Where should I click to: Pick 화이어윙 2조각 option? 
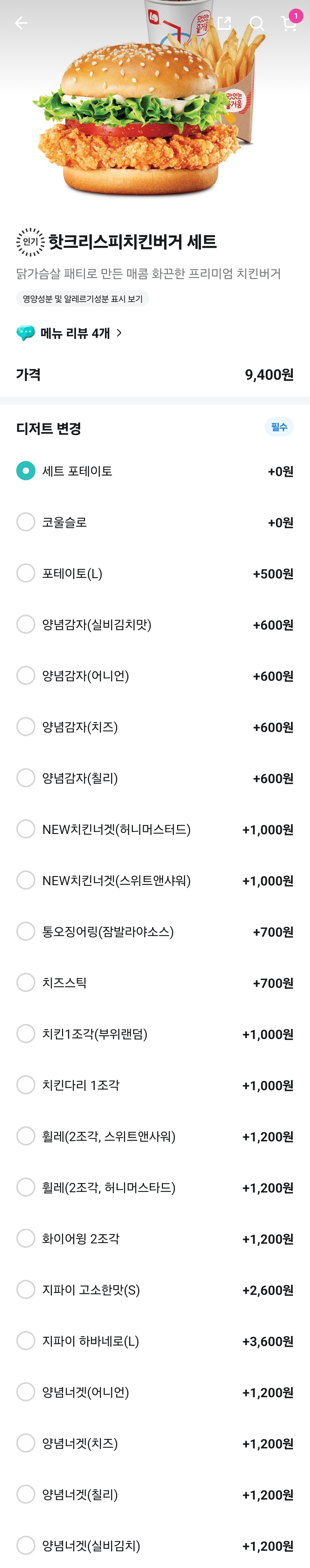coord(26,1237)
